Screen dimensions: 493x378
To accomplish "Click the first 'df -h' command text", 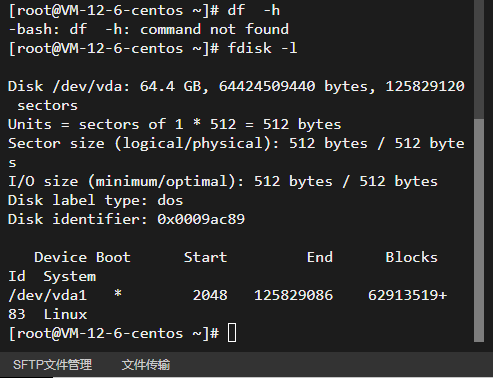I will tap(254, 10).
